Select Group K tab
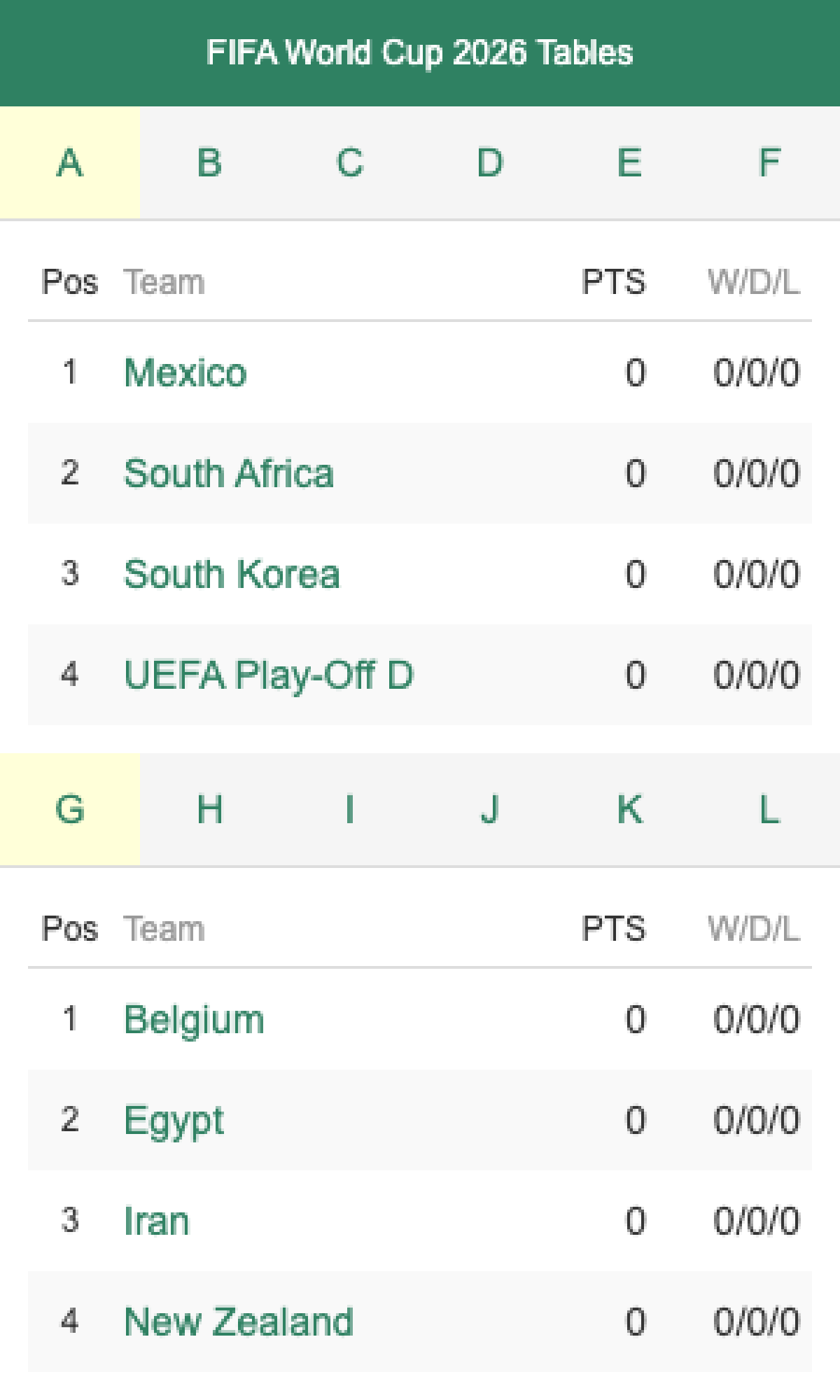Screen dimensions: 840x1400 629,810
